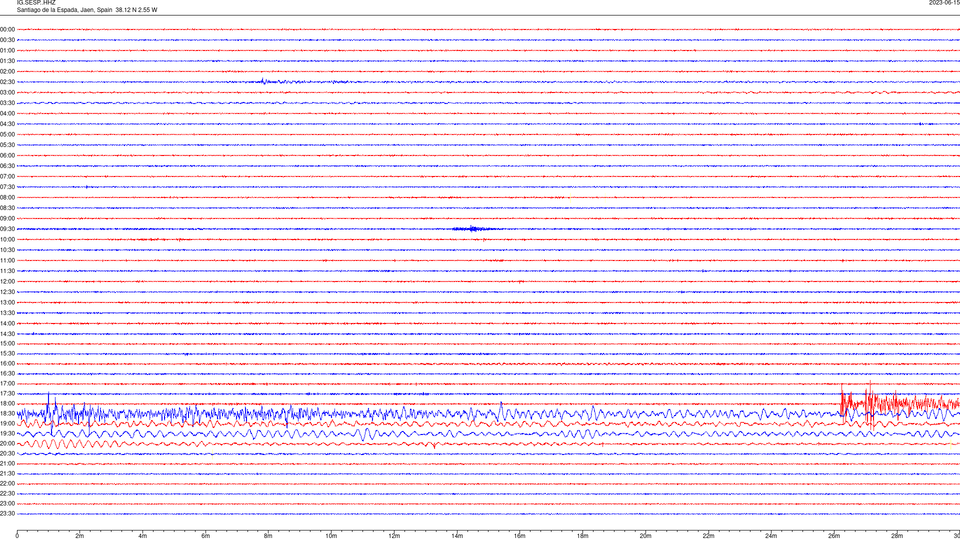Select the 07:30 time label
Image resolution: width=960 pixels, height=540 pixels.
point(7,187)
